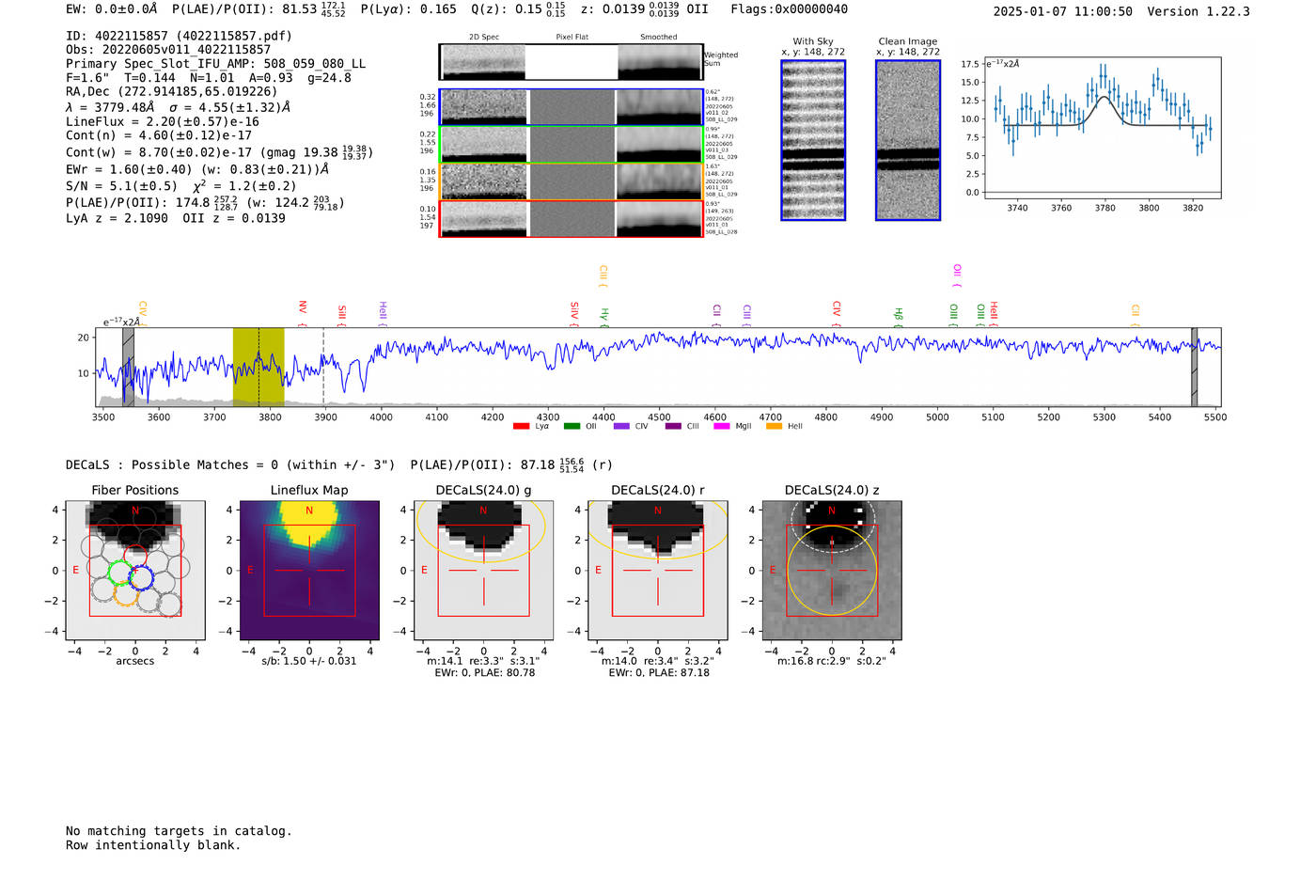Click the OII green legend swatch

click(572, 426)
